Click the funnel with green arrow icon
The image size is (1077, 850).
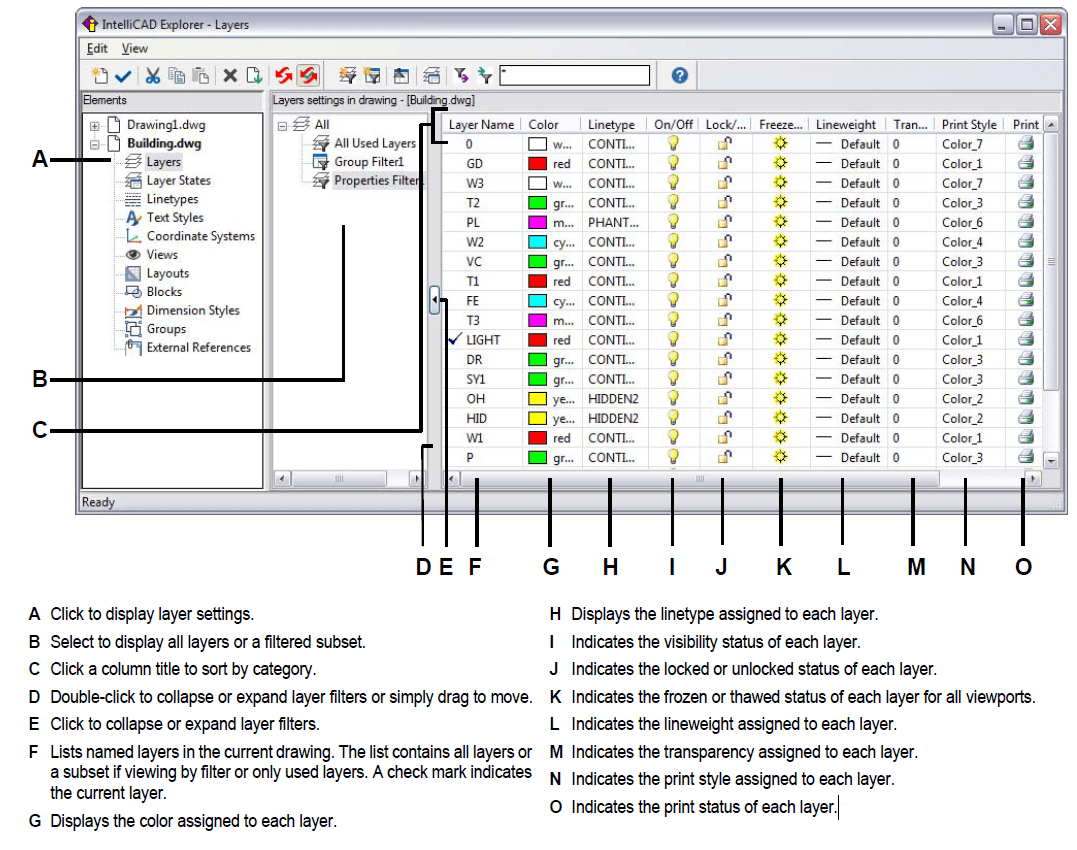coord(486,76)
